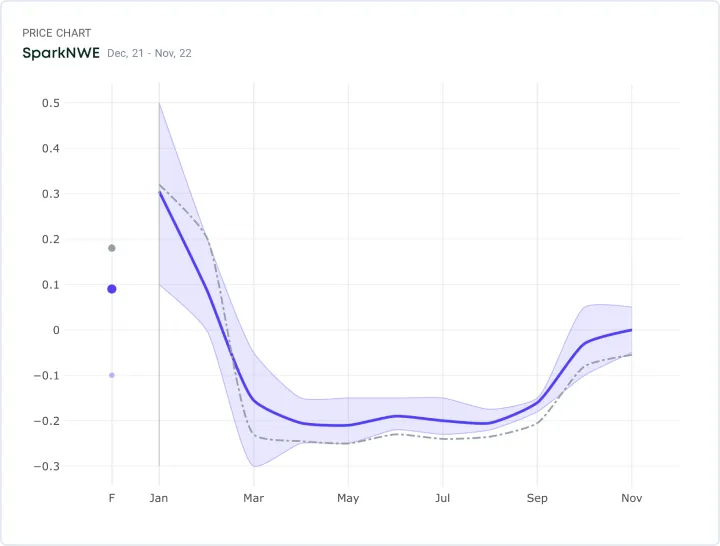The height and width of the screenshot is (546, 720).
Task: Click the solid purple line's start at Jan
Action: [160, 192]
